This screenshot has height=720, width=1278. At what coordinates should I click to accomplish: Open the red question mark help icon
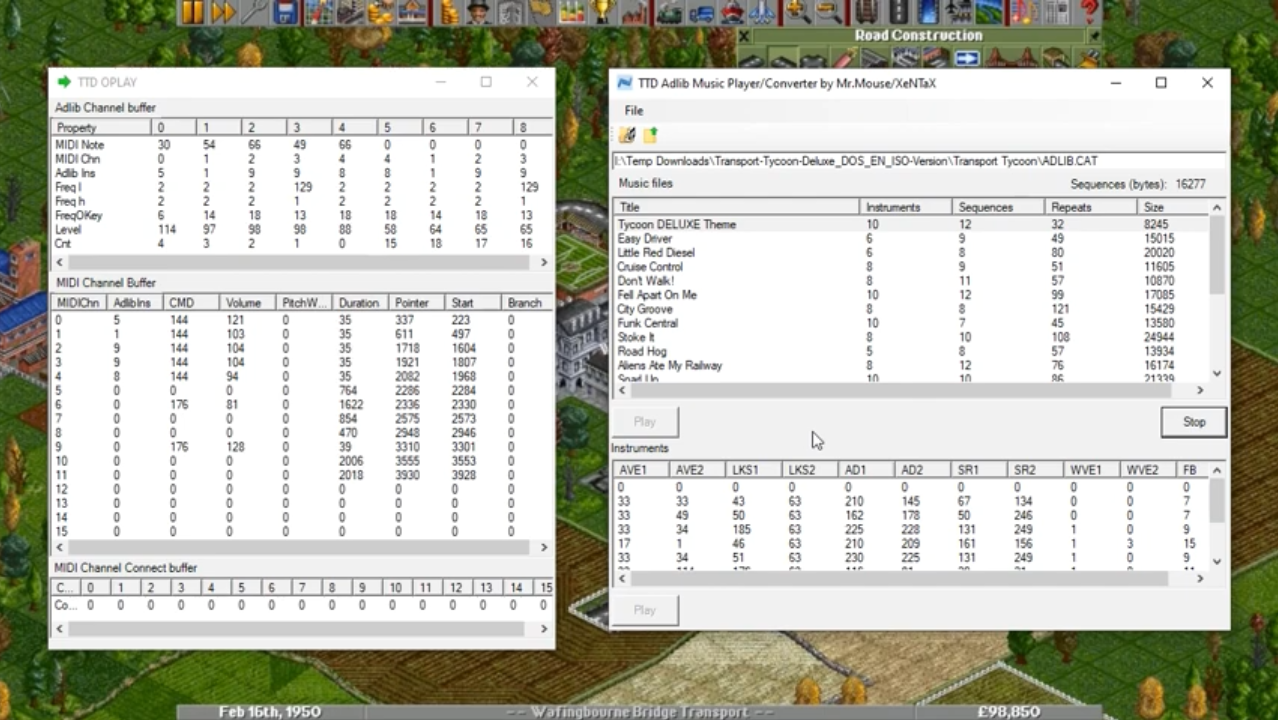[1088, 12]
